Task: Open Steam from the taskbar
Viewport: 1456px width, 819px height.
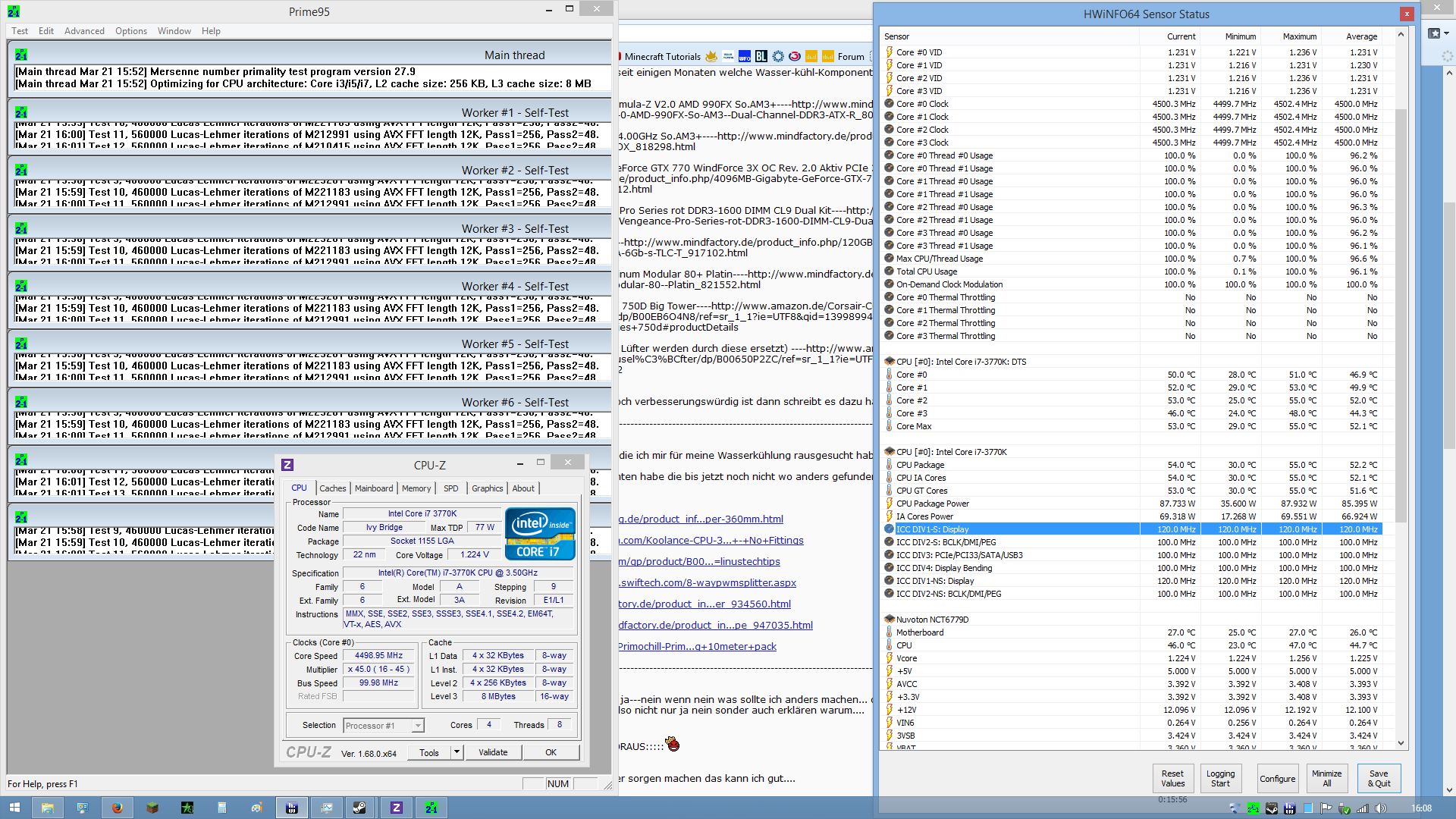Action: point(359,808)
